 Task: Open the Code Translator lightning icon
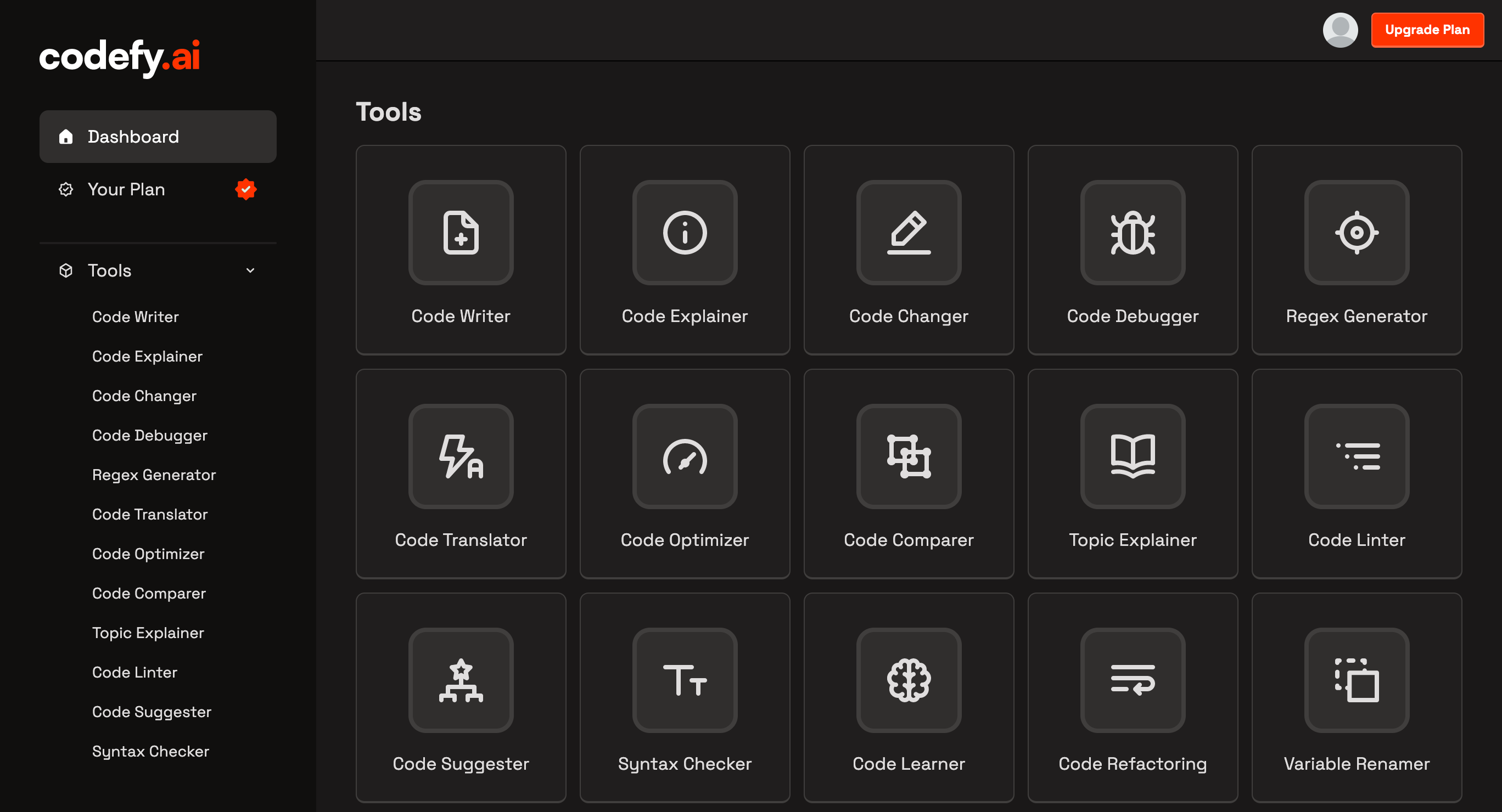(x=461, y=456)
